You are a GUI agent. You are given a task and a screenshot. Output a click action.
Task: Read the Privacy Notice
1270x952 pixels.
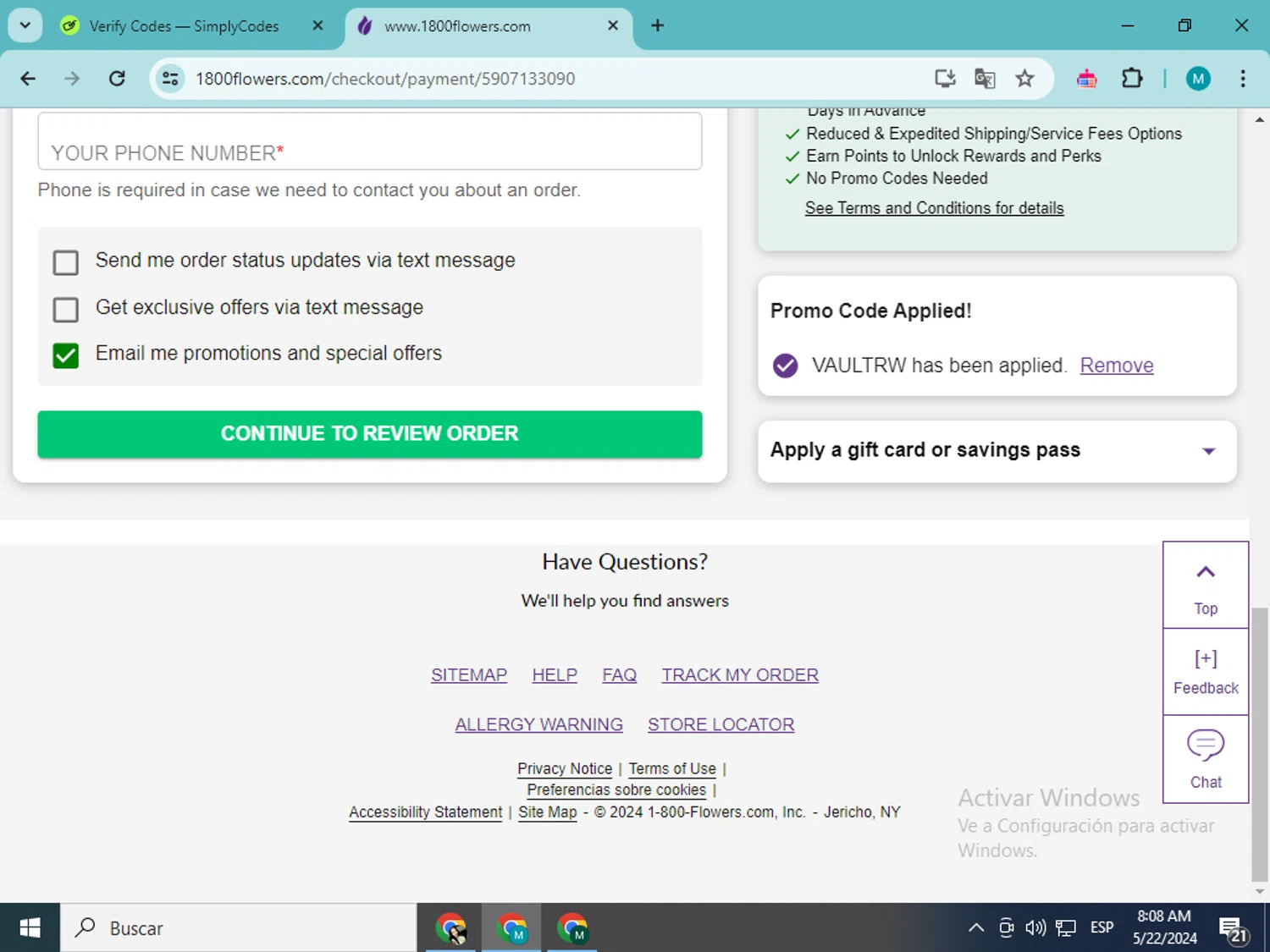point(565,768)
